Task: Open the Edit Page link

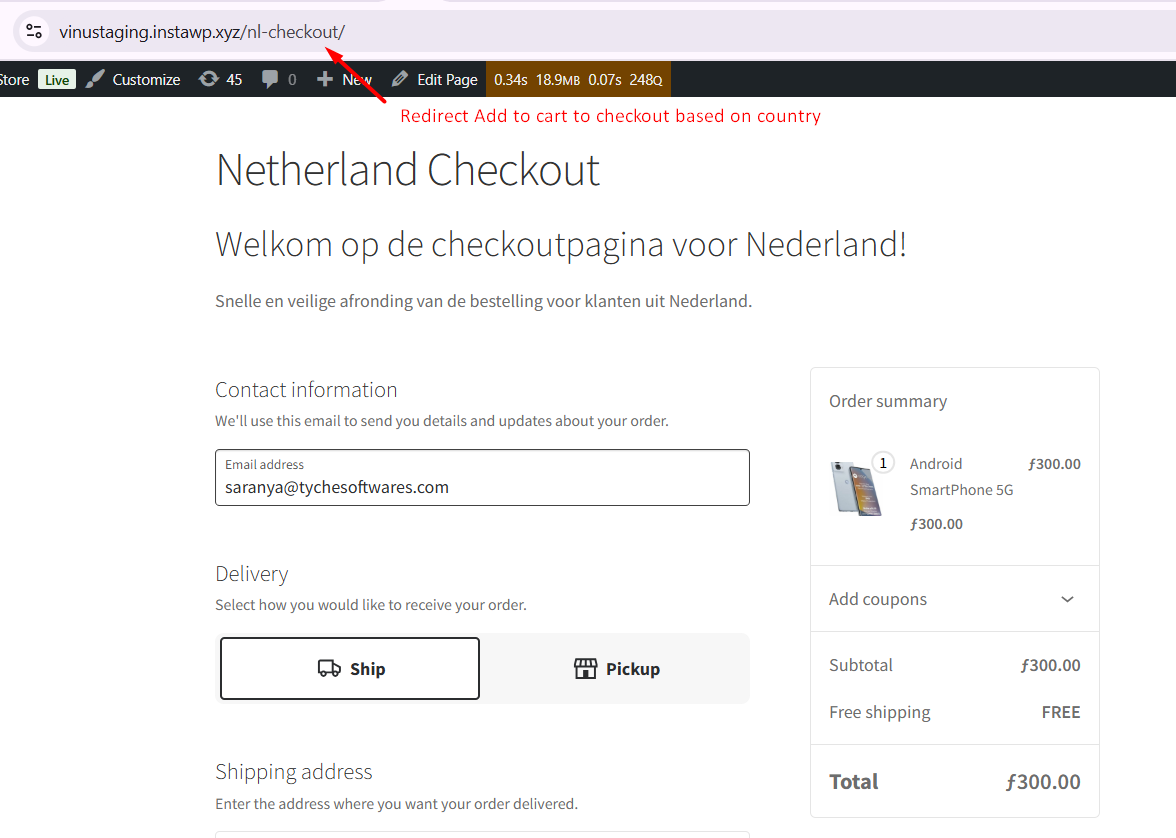Action: 447,80
